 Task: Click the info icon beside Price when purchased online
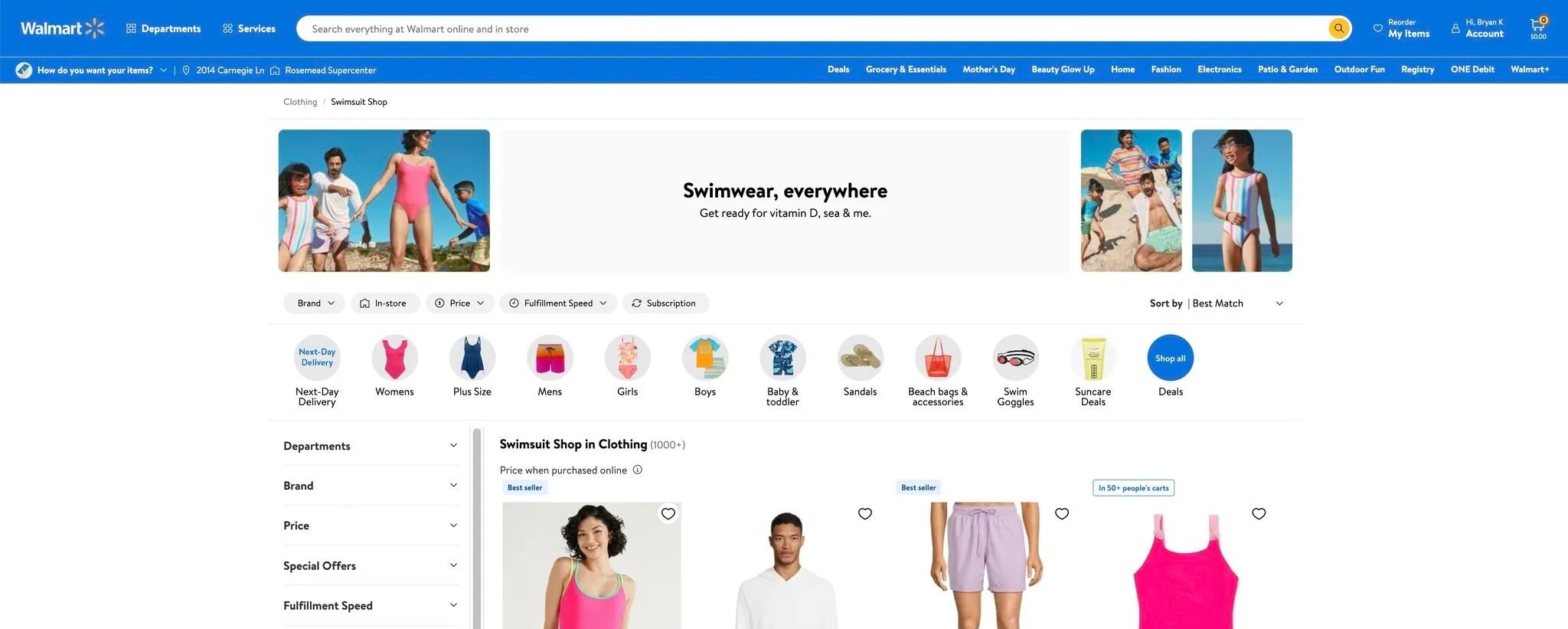click(x=637, y=470)
